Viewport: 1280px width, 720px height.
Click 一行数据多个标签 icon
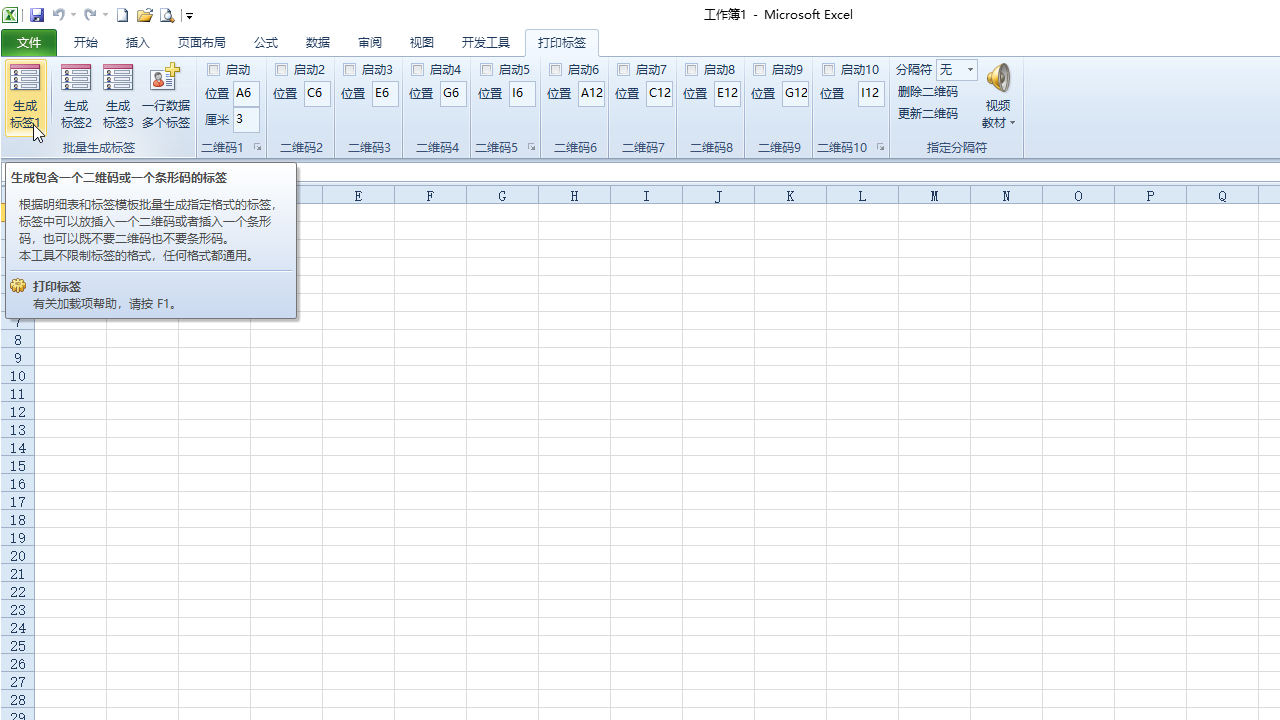(x=165, y=79)
